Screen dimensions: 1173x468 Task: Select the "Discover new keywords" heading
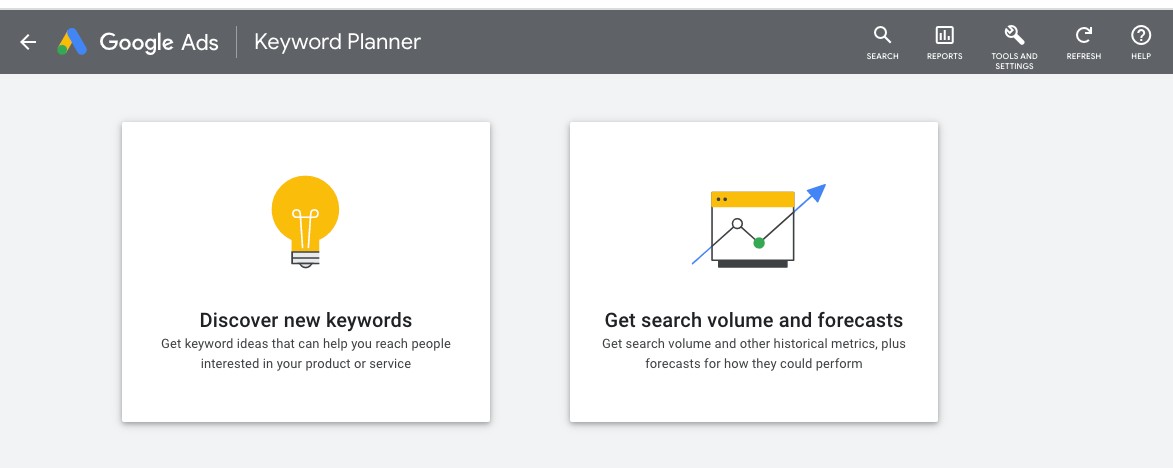coord(306,320)
